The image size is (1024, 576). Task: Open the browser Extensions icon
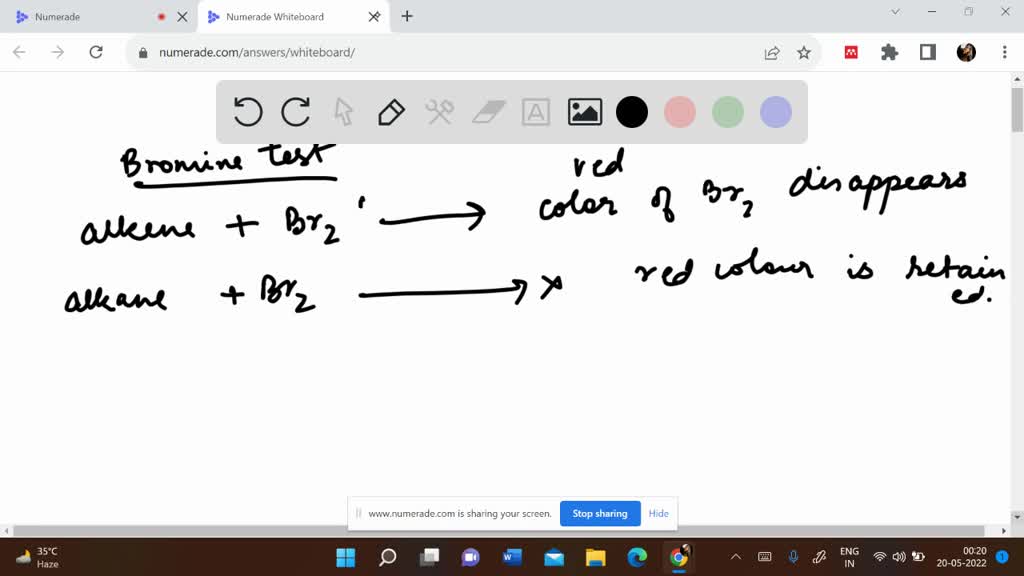pyautogui.click(x=889, y=52)
